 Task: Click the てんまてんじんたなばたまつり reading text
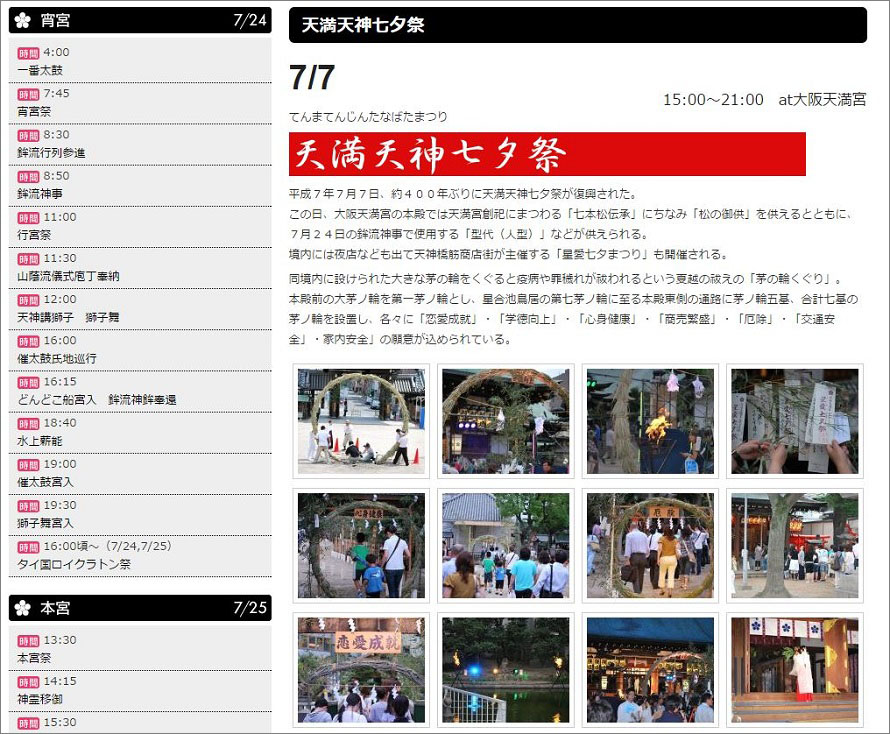(368, 117)
